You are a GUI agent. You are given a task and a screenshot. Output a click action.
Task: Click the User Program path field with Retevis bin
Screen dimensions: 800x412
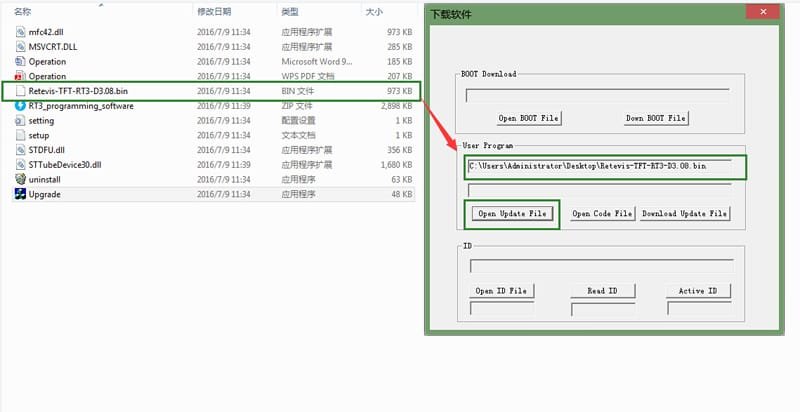[599, 166]
